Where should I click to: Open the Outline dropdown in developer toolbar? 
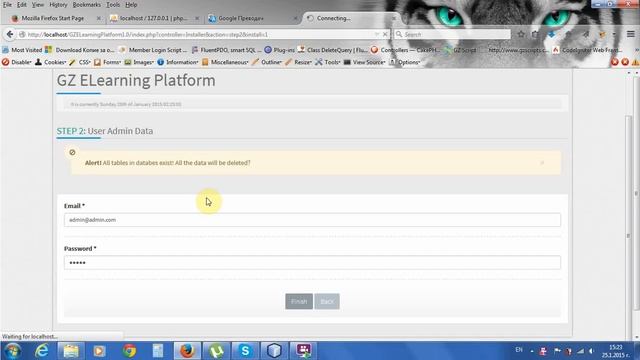coord(267,62)
